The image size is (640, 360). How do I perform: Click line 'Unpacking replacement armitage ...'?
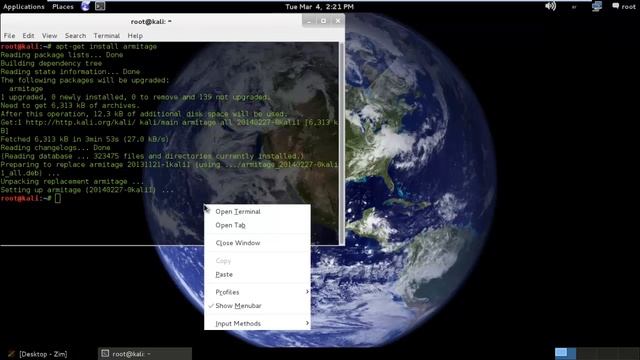(x=72, y=182)
